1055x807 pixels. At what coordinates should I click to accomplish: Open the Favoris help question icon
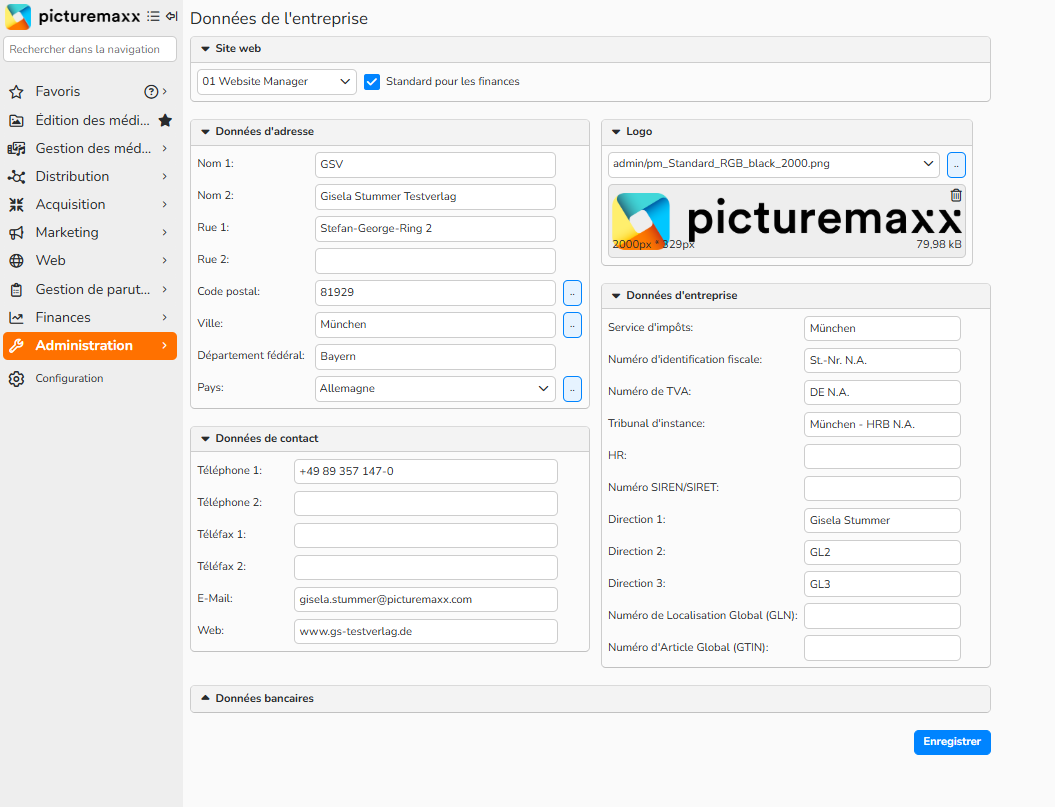pos(151,92)
